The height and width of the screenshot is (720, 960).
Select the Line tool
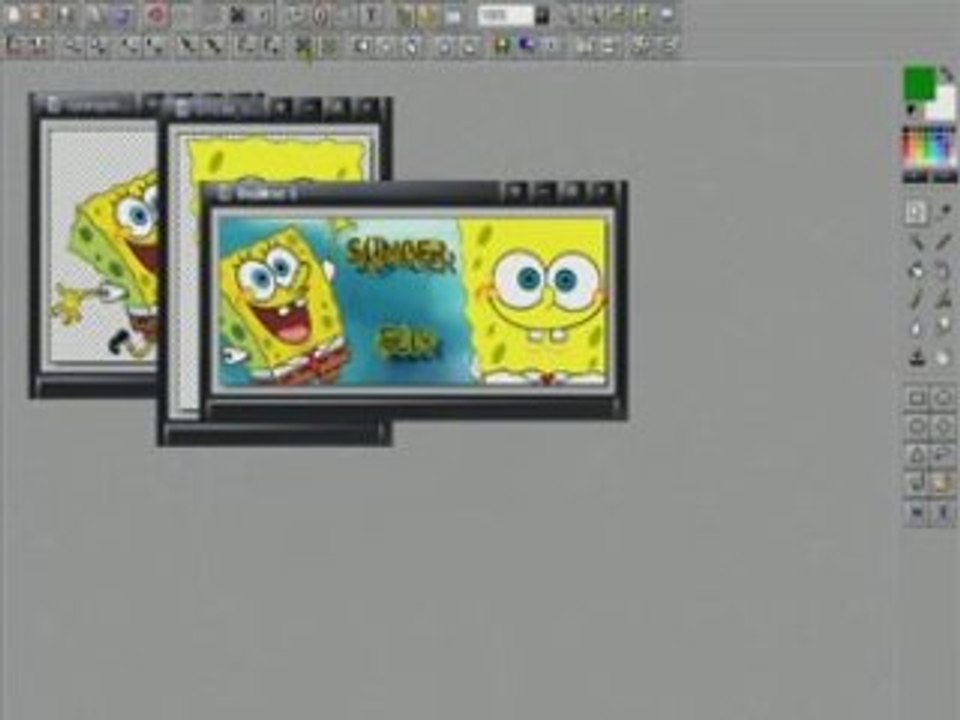(x=943, y=242)
